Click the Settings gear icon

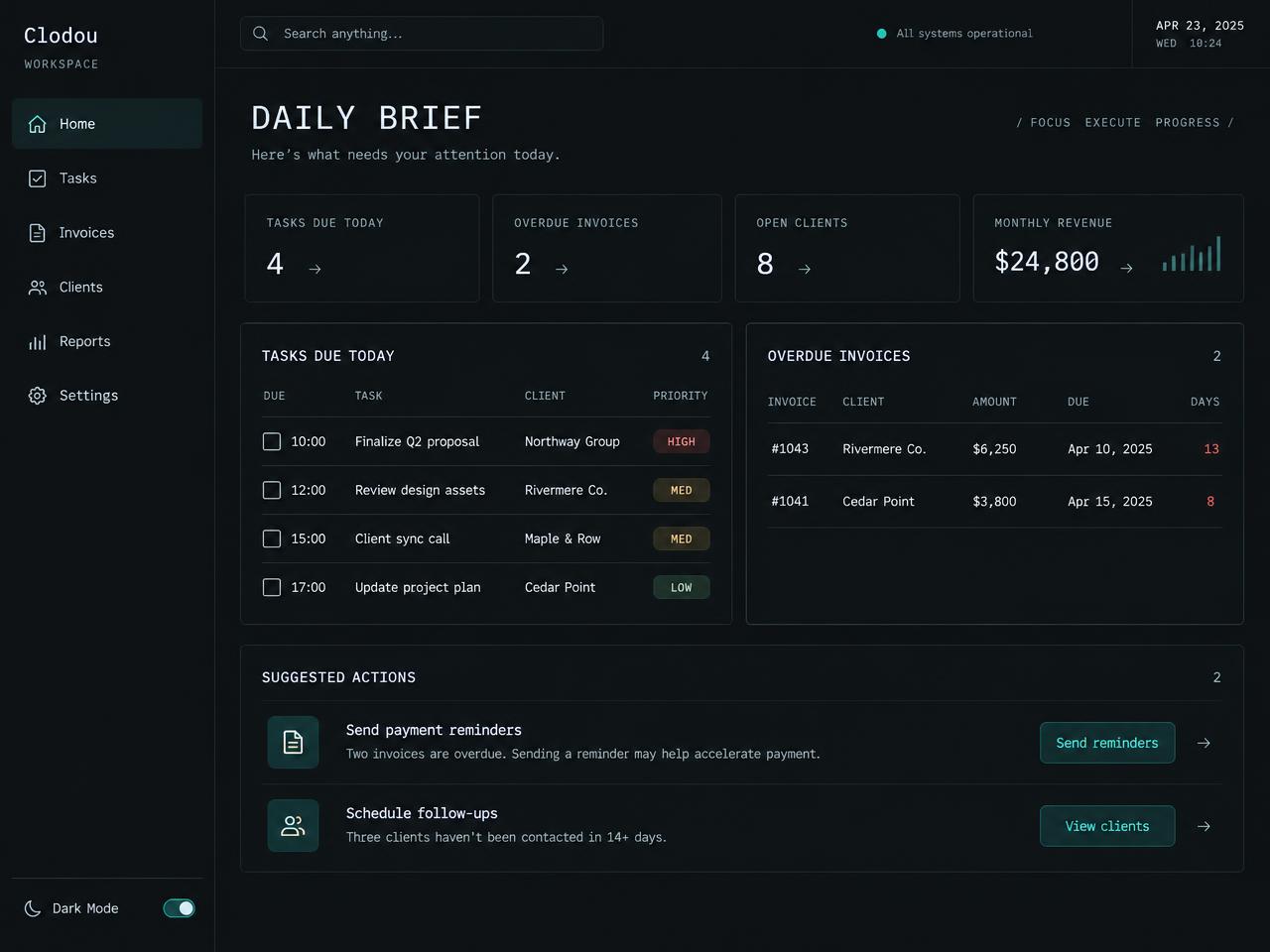click(x=38, y=396)
